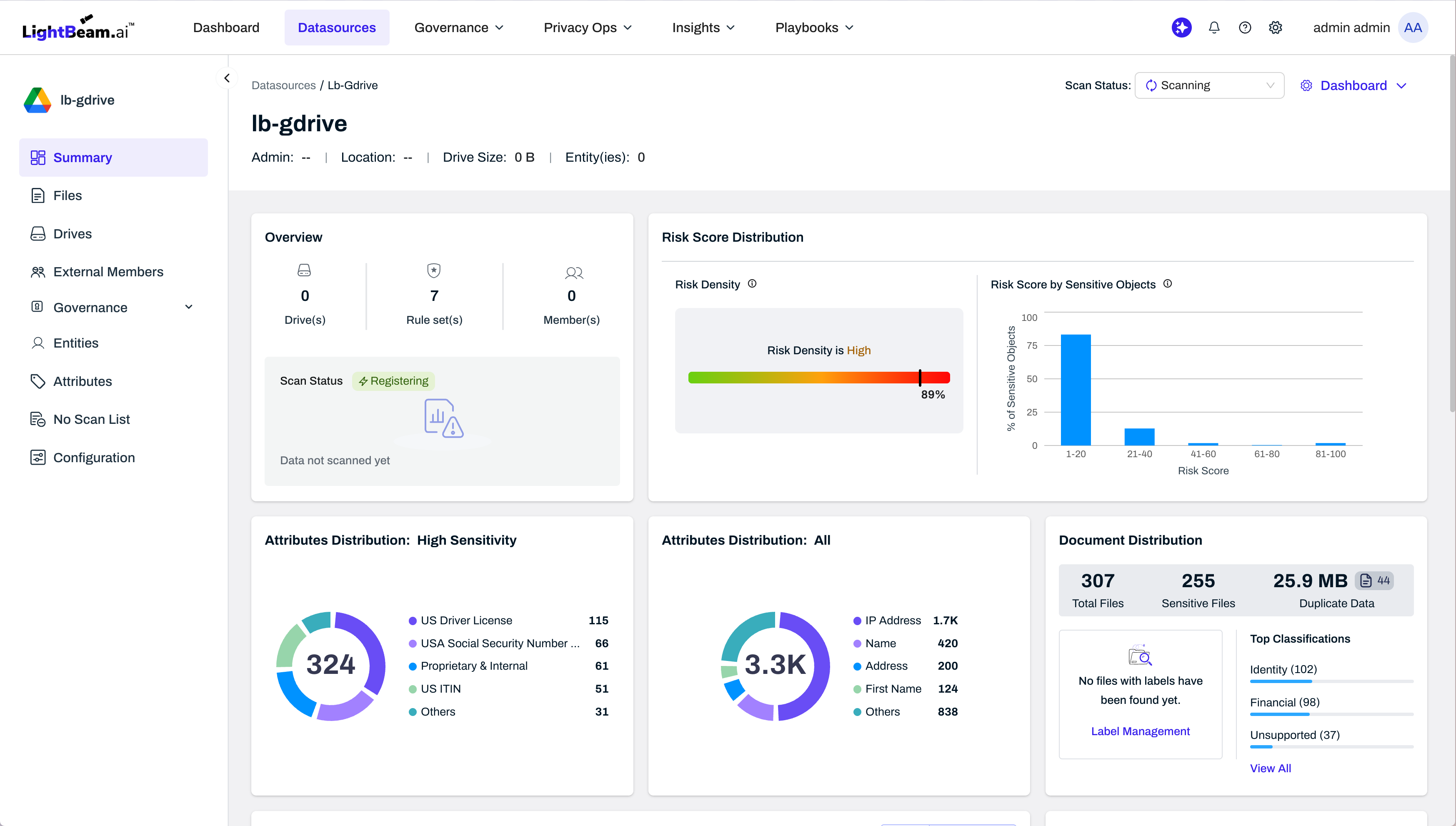Viewport: 1456px width, 826px height.
Task: Open the Label Management link
Action: pyautogui.click(x=1140, y=731)
